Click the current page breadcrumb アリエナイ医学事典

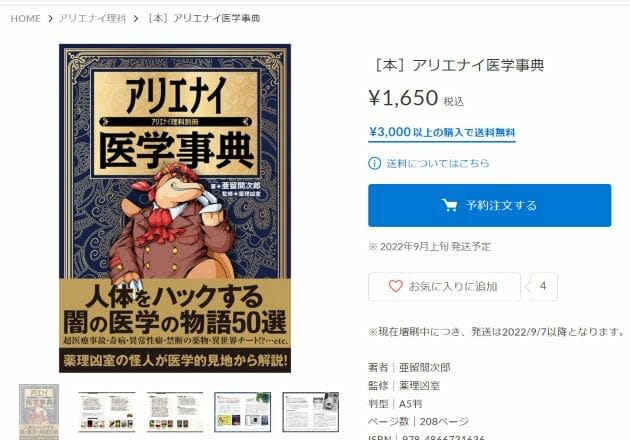click(x=204, y=18)
